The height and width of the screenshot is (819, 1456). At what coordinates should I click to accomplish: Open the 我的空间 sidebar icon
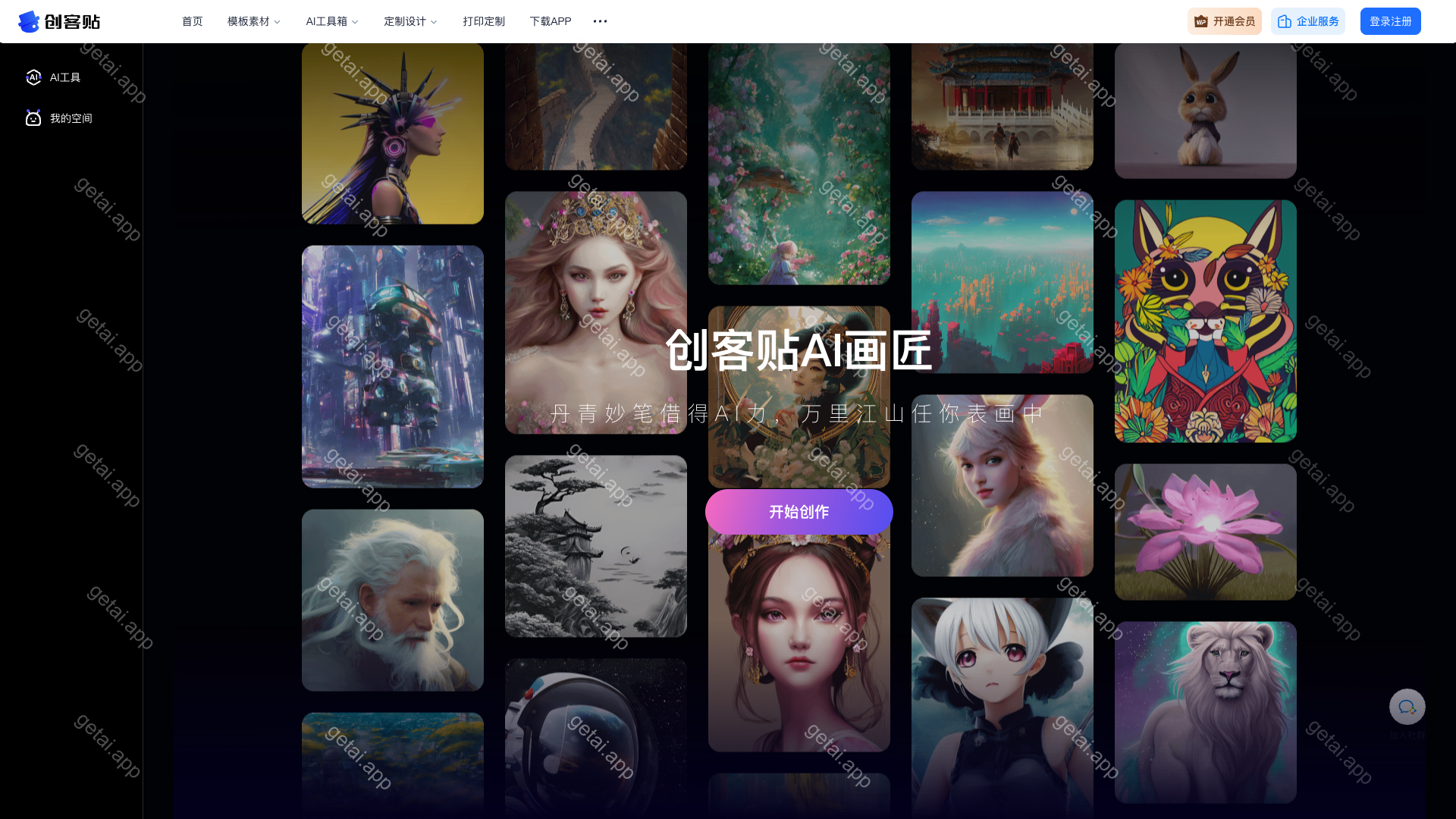point(33,118)
